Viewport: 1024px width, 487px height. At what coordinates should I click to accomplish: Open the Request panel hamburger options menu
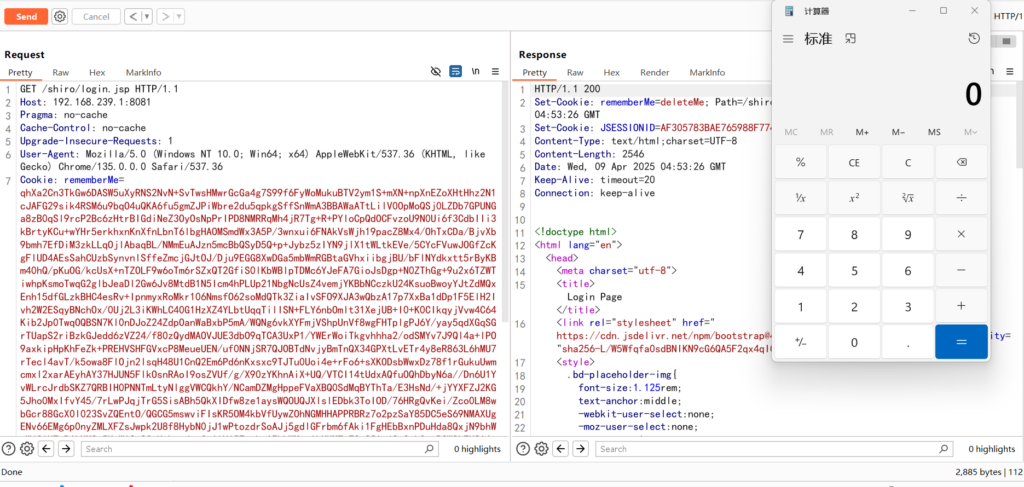coord(496,73)
